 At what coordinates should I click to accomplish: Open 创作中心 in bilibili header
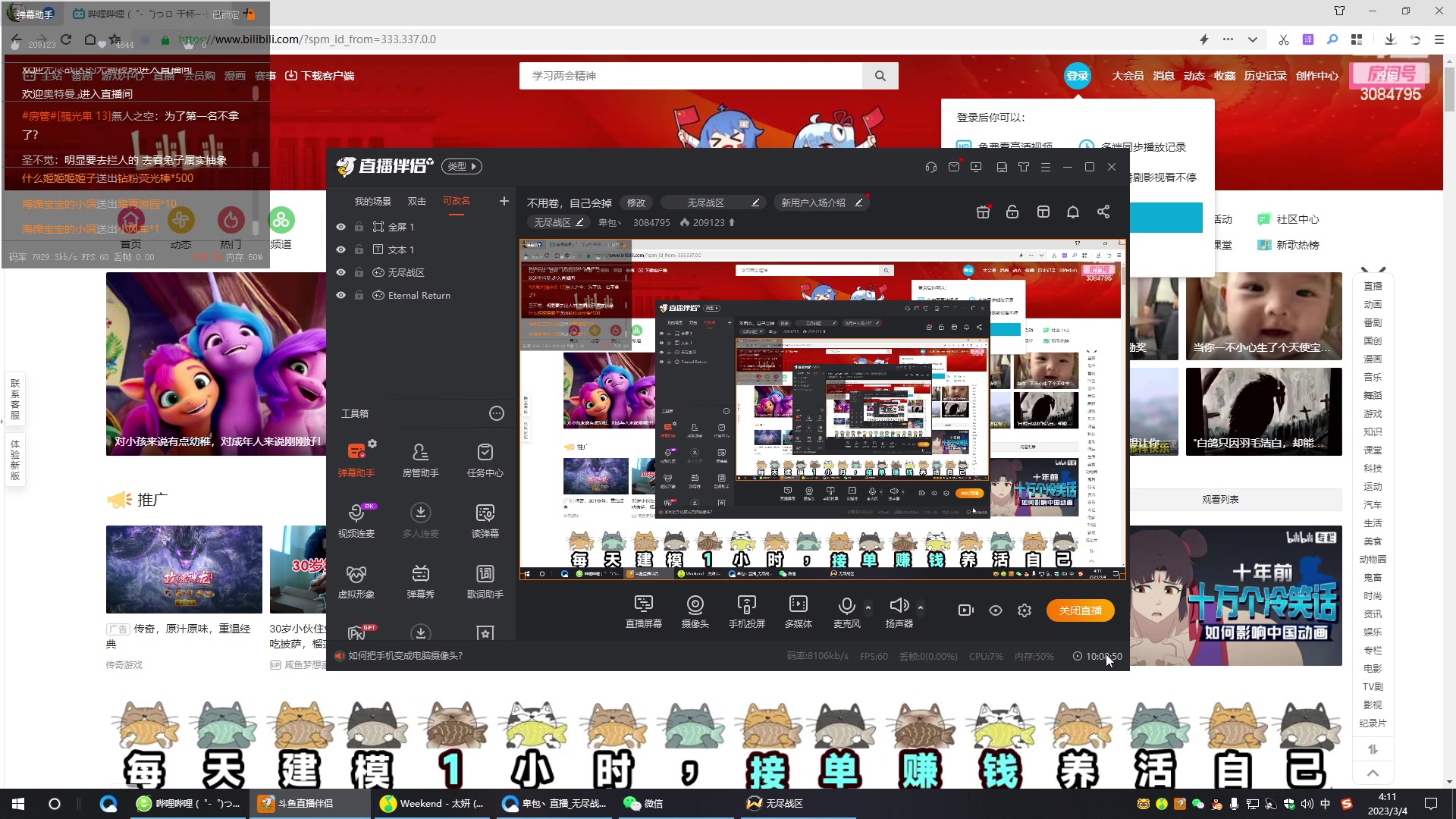1316,76
